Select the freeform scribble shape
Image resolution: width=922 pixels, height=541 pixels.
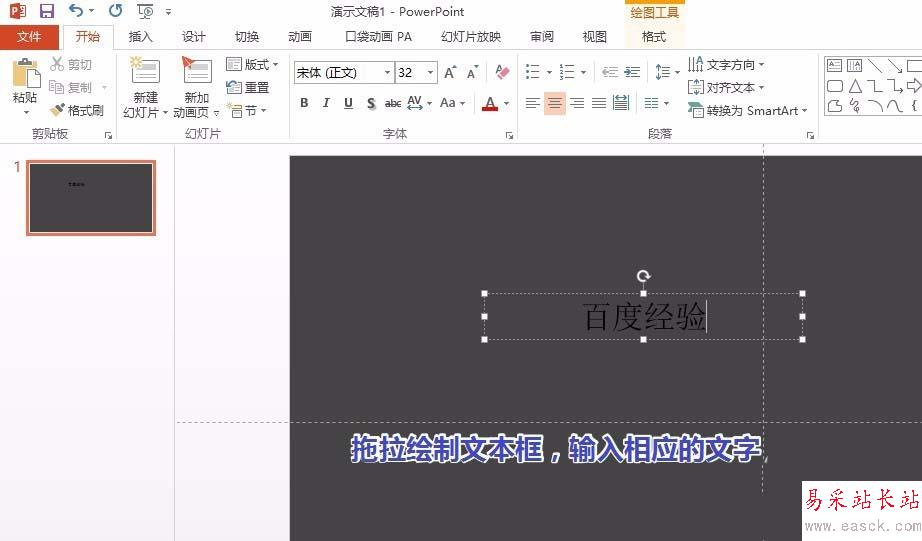[855, 106]
